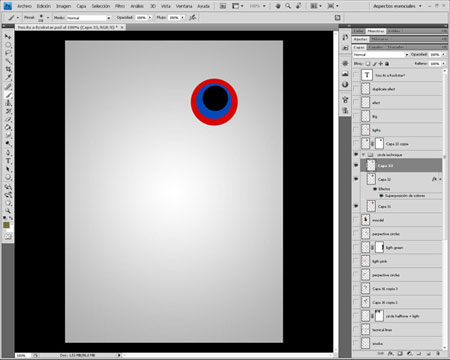Click the Zoom magnifier in application bar
Image resolution: width=450 pixels, height=360 pixels.
click(x=288, y=6)
